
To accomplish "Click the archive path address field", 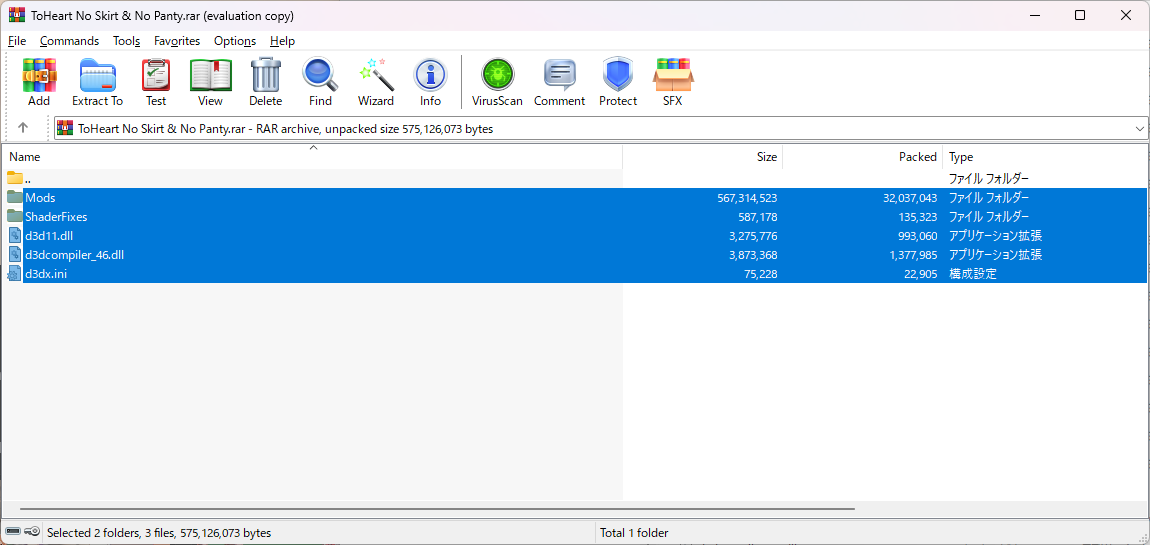I will (x=601, y=128).
